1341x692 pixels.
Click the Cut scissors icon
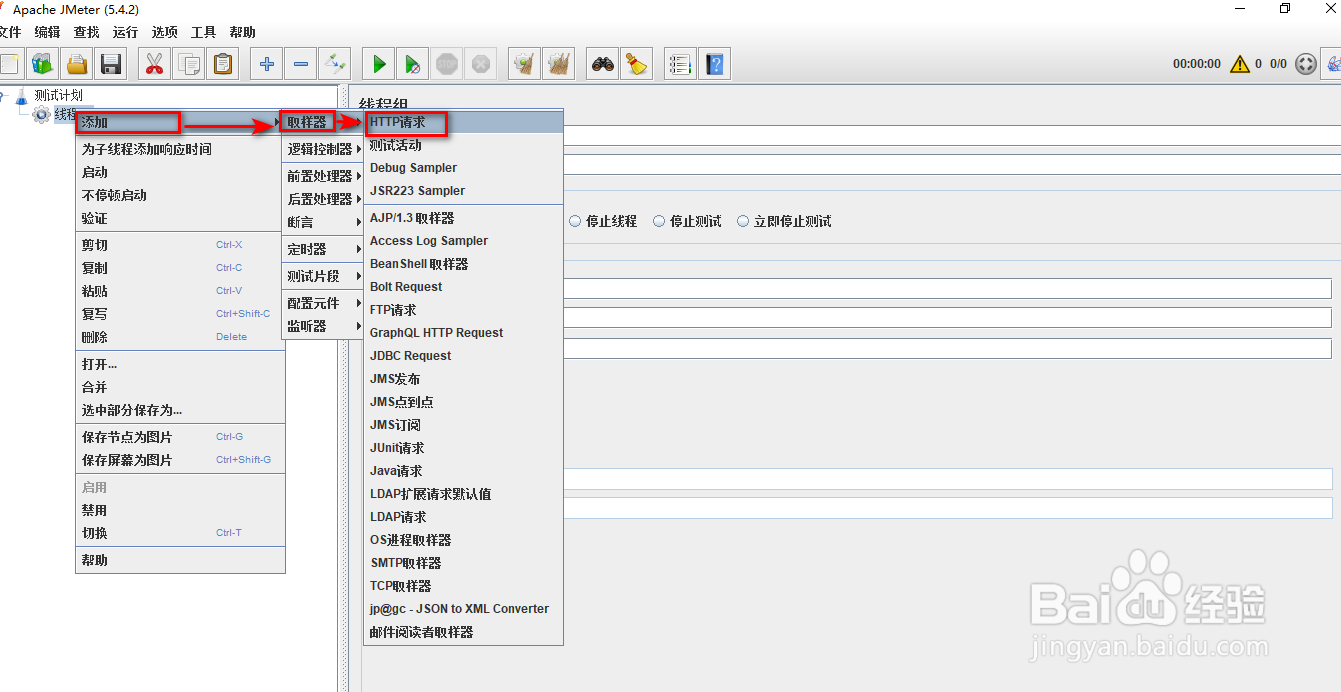(x=154, y=64)
